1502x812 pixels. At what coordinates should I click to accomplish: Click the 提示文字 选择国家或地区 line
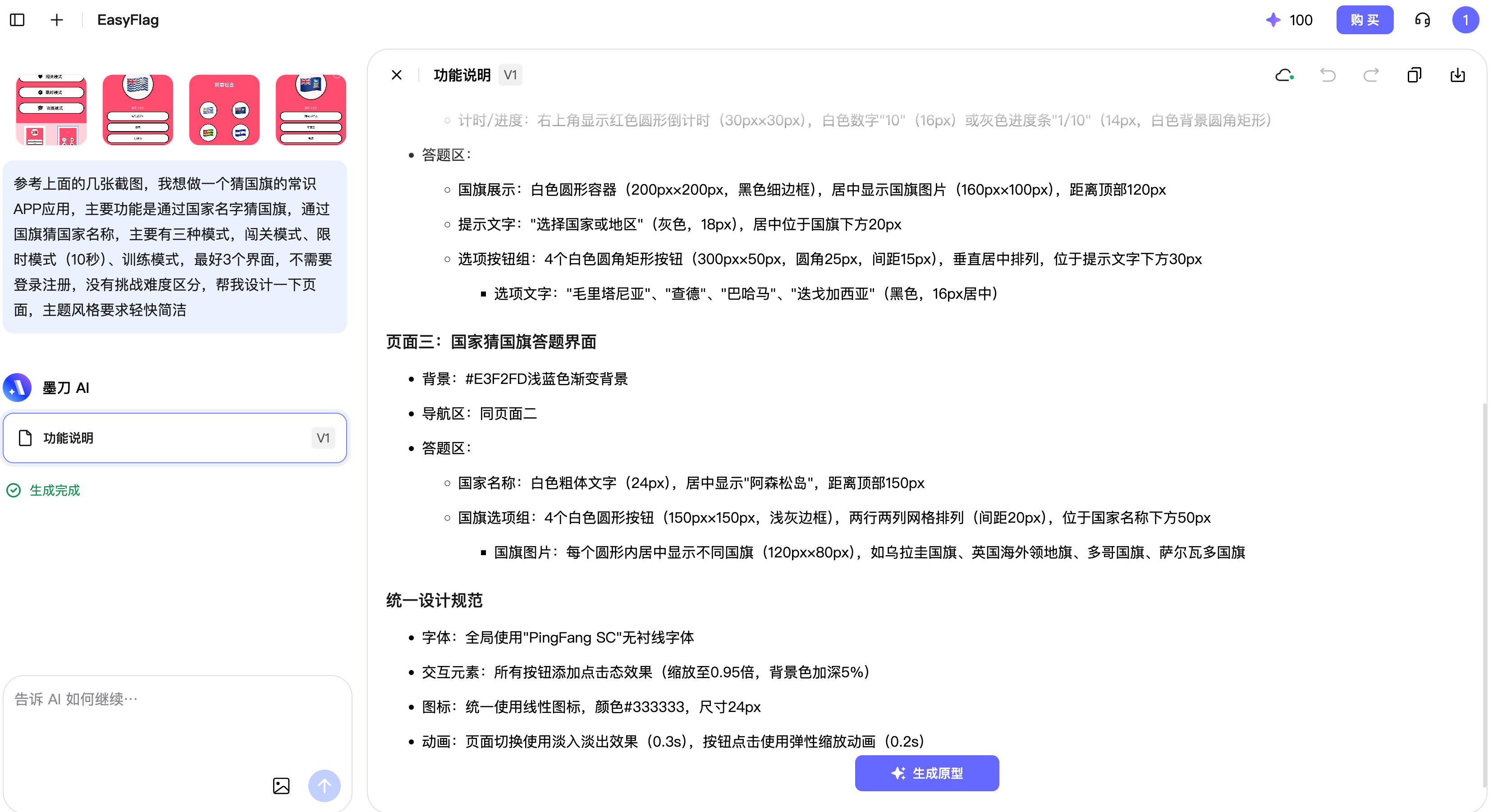click(679, 224)
